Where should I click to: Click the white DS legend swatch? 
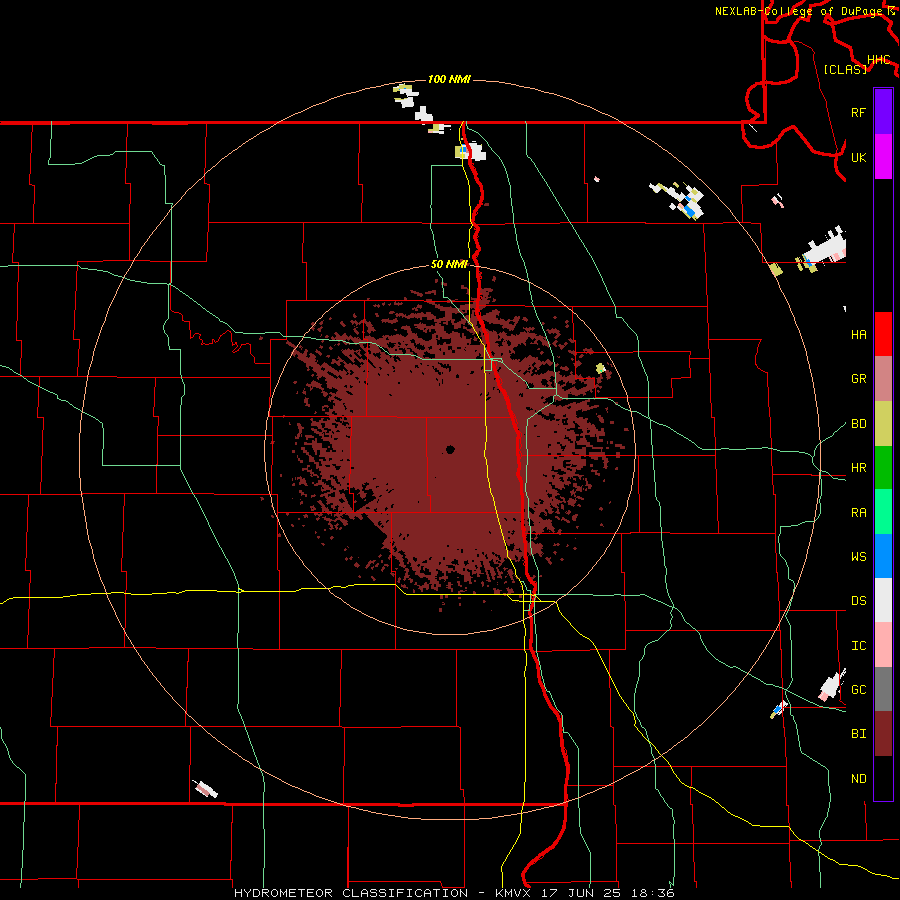[883, 600]
